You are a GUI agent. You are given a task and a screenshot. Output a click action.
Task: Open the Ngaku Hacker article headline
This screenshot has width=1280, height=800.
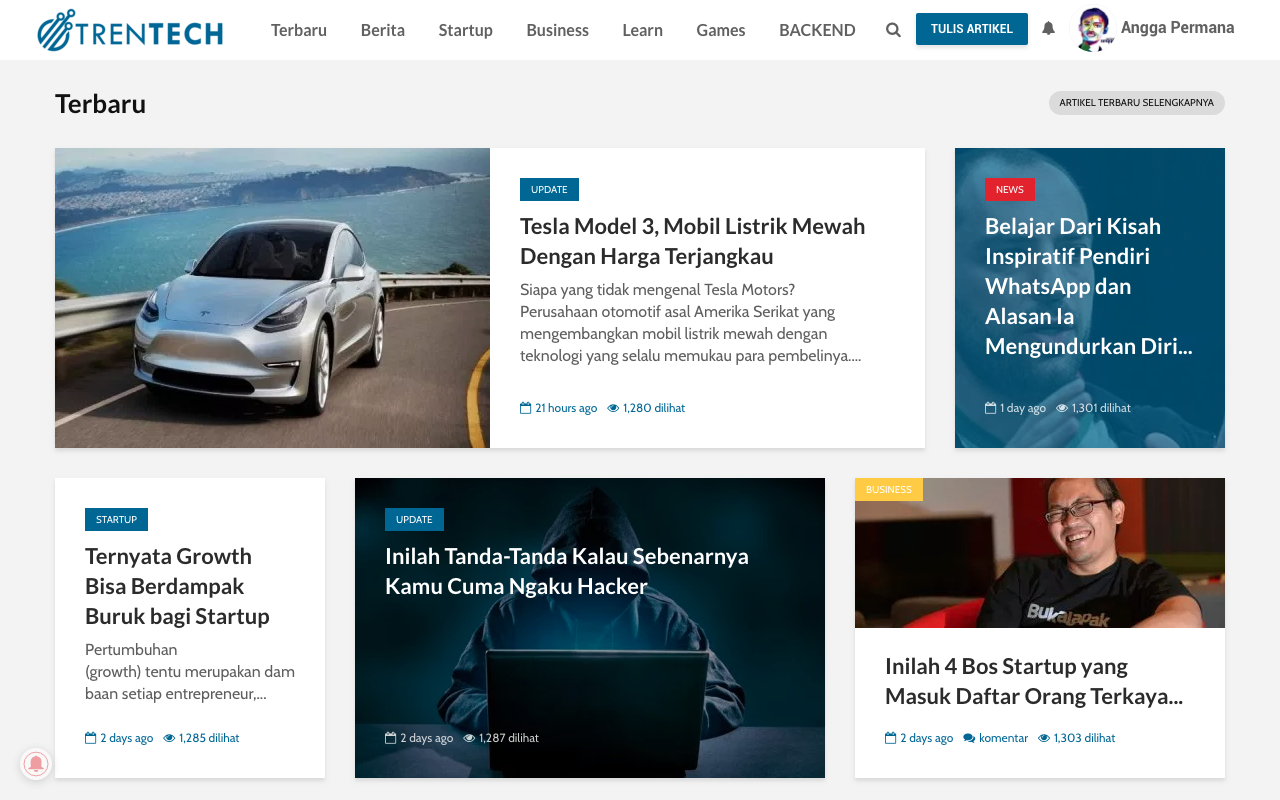point(566,571)
